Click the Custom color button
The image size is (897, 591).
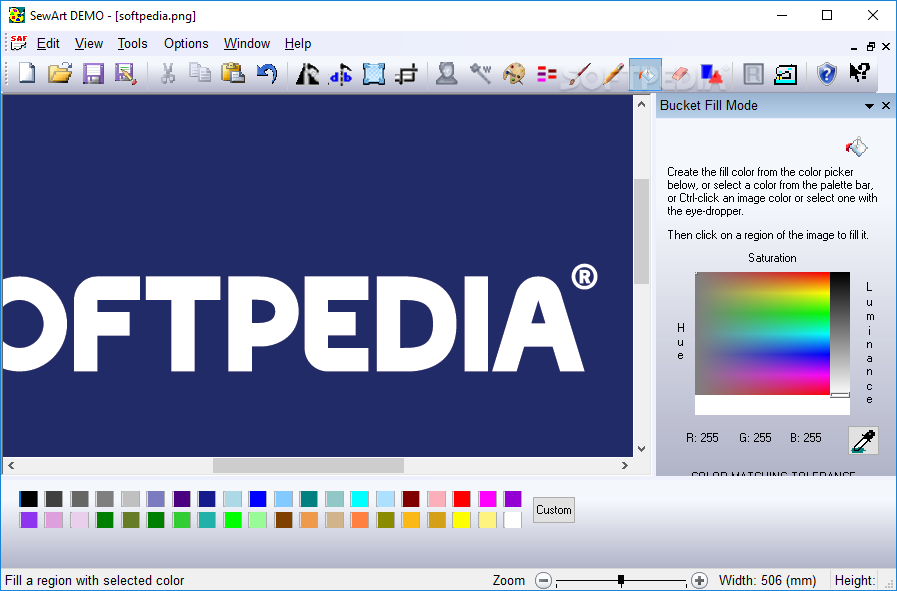coord(553,510)
